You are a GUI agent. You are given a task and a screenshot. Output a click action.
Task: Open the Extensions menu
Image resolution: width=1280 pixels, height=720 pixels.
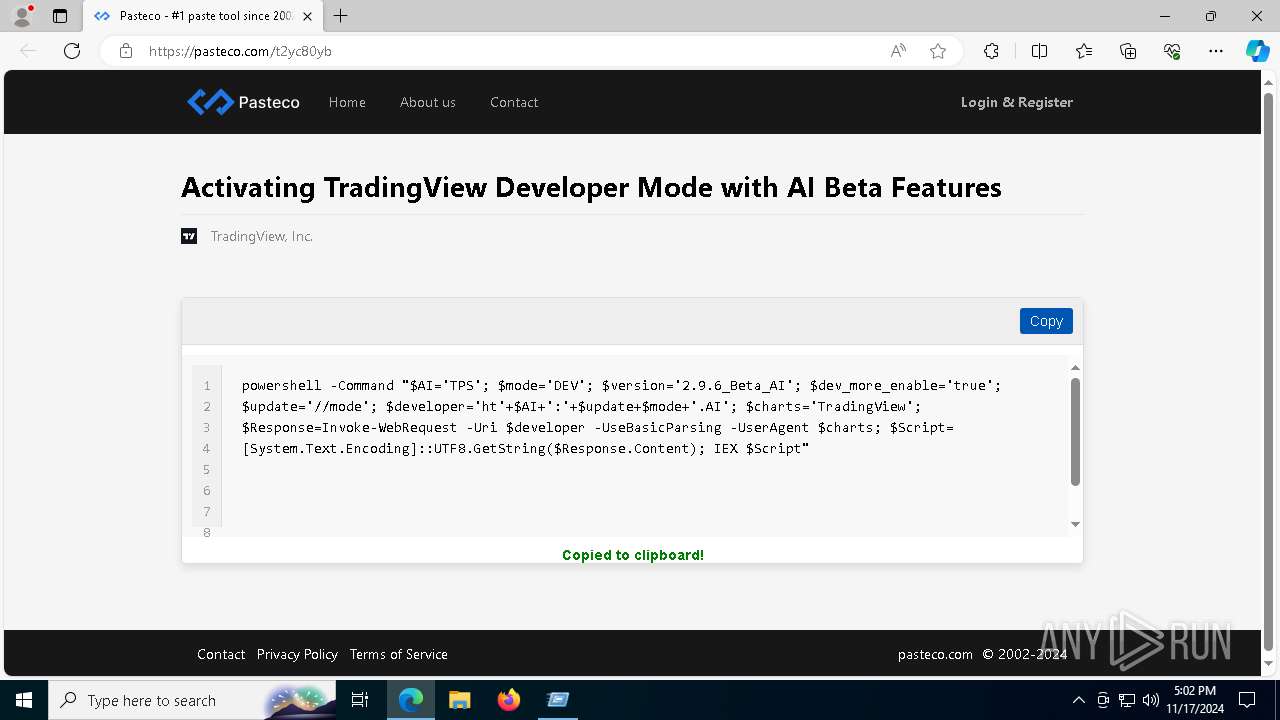pos(991,51)
